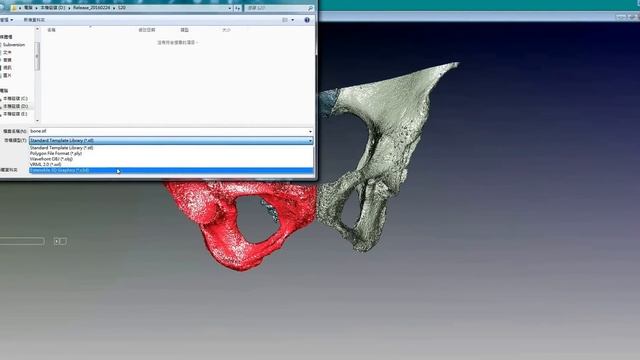Click the change view icon
Image resolution: width=640 pixels, height=360 pixels.
click(285, 20)
